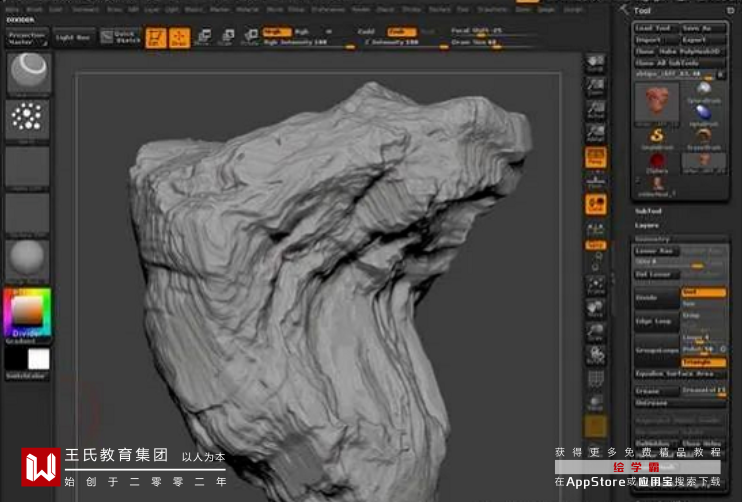
Task: Toggle Transp transparency button
Action: click(595, 402)
